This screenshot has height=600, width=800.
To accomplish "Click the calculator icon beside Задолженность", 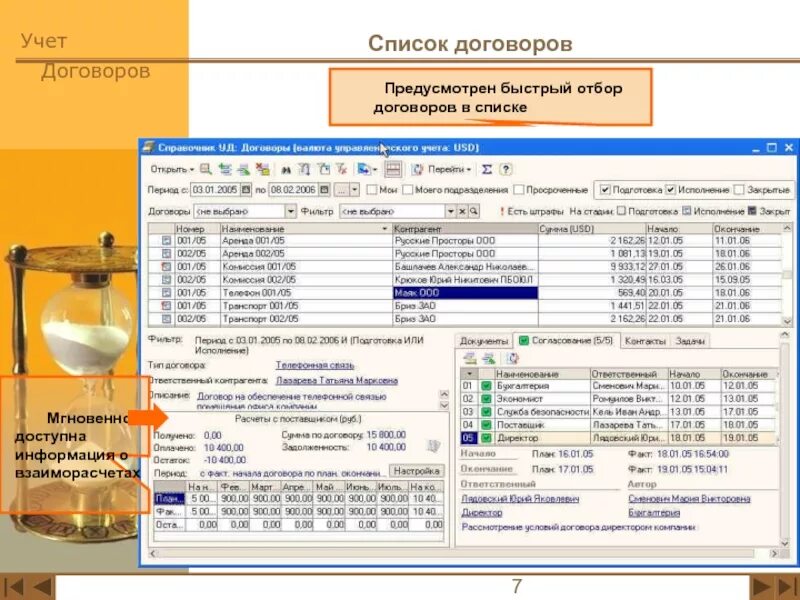I will (x=433, y=446).
